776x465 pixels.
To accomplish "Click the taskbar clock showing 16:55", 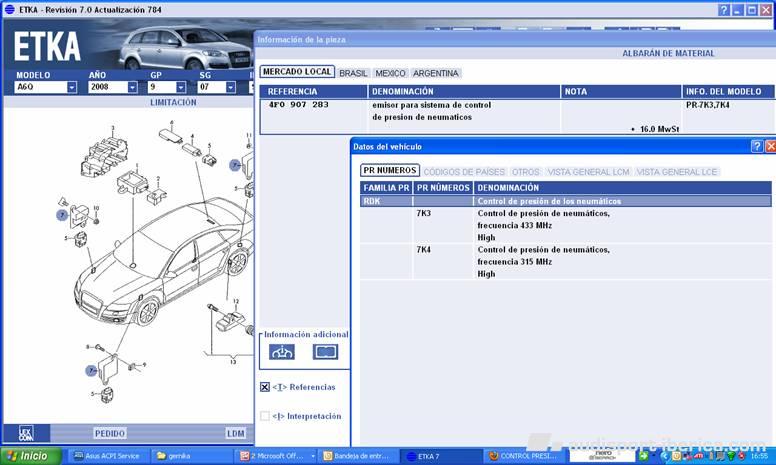I will 759,456.
